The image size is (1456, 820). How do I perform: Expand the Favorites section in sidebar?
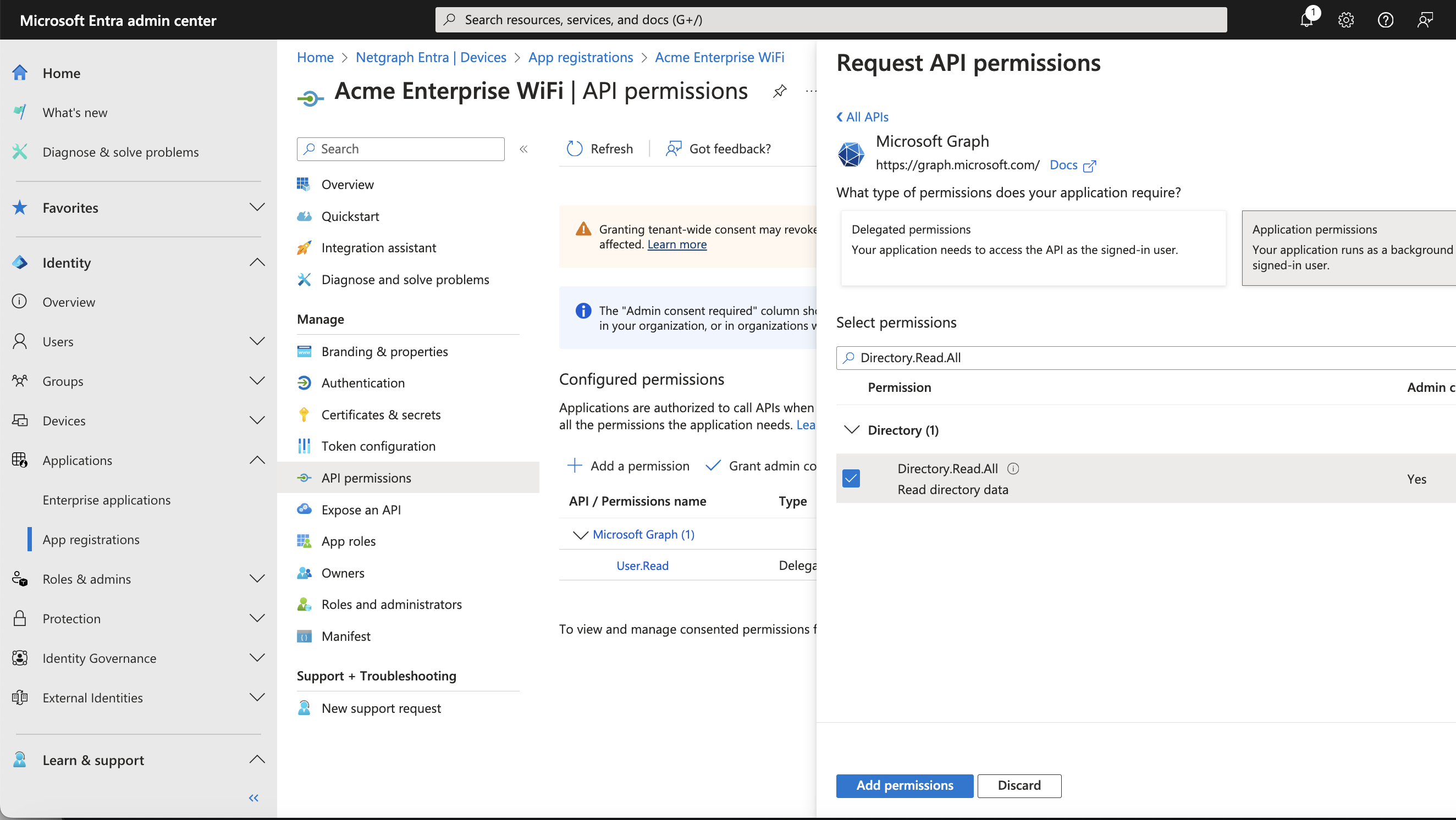tap(257, 207)
